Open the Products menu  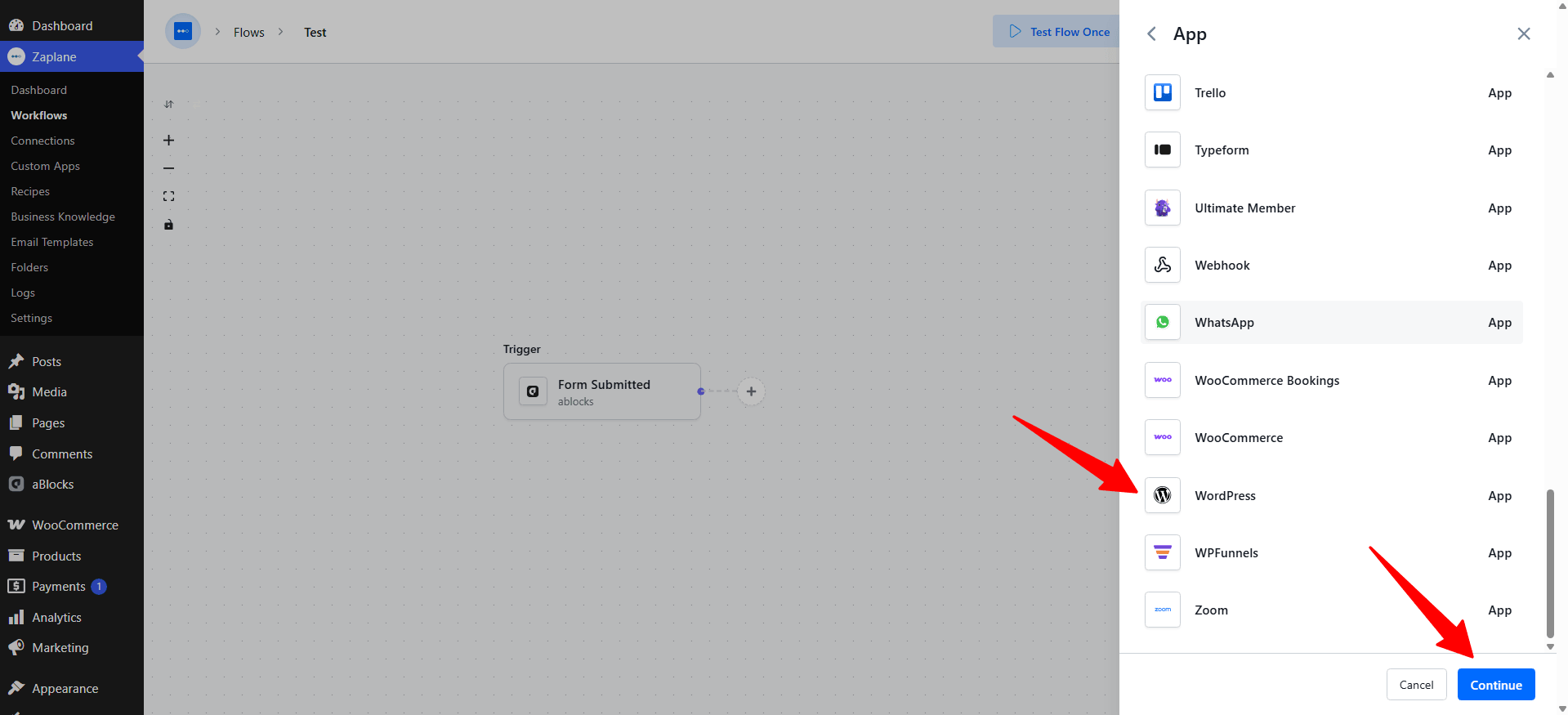(72, 556)
